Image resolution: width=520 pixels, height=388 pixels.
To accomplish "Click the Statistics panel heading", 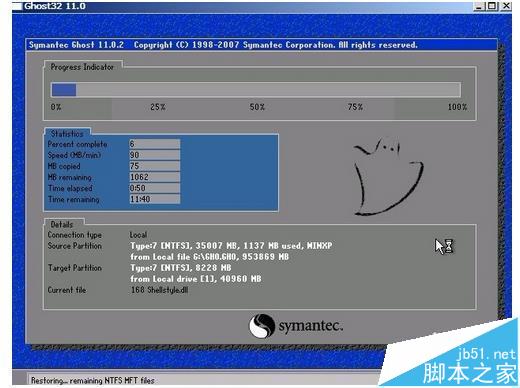I will tap(67, 134).
